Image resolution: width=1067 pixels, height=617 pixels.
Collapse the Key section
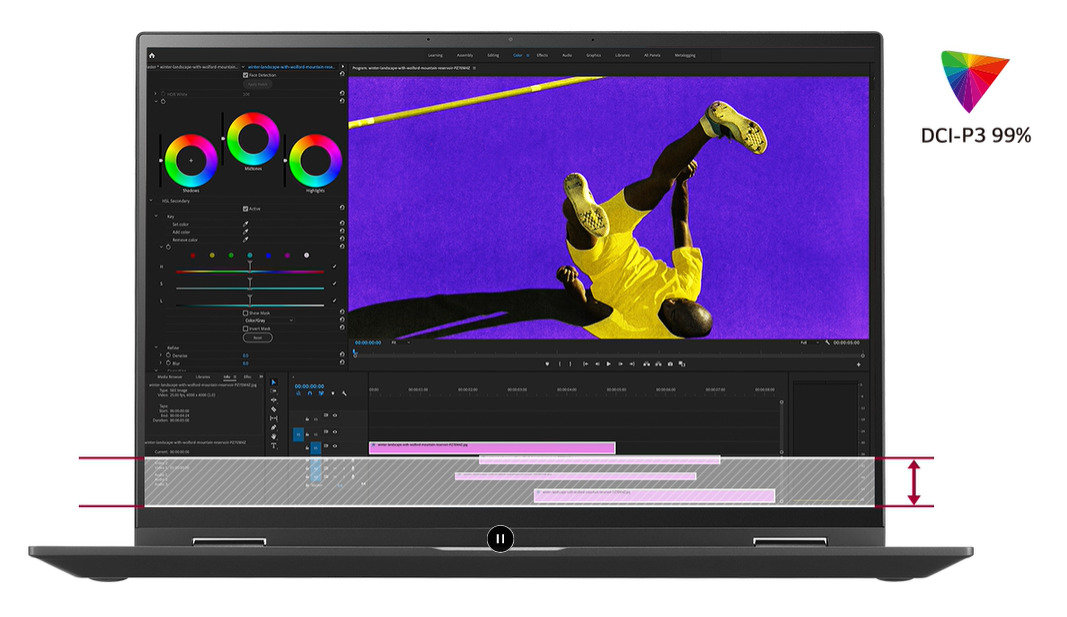[x=157, y=216]
